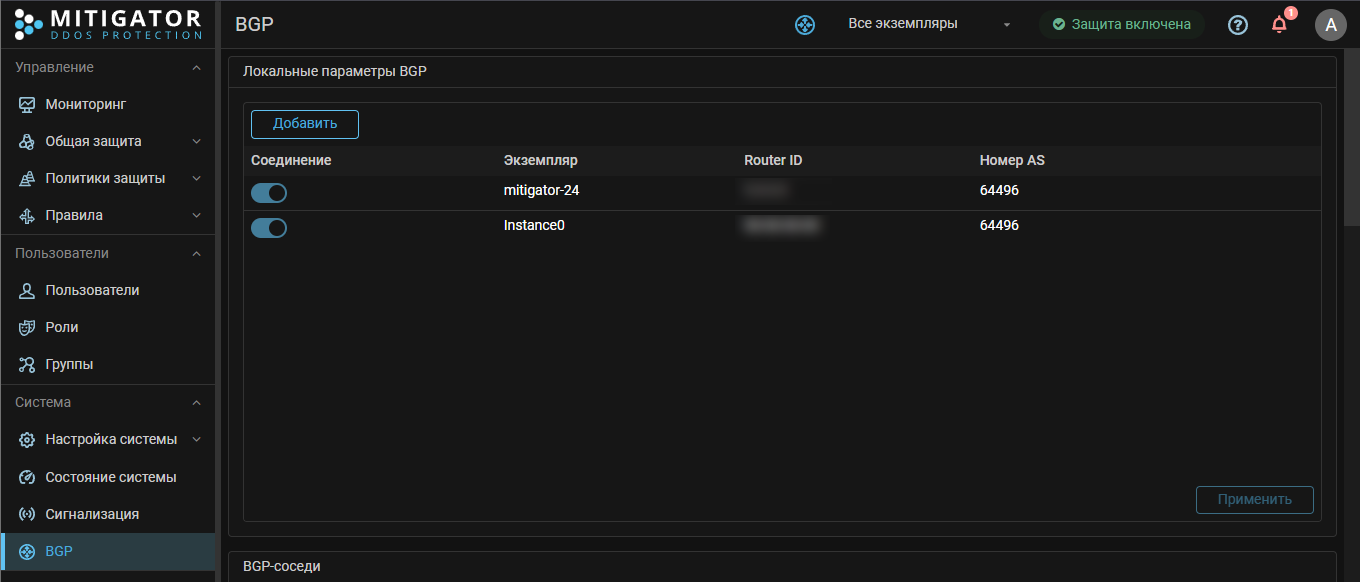Click the Monitoring icon in the sidebar
Viewport: 1360px width, 582px height.
coord(27,104)
